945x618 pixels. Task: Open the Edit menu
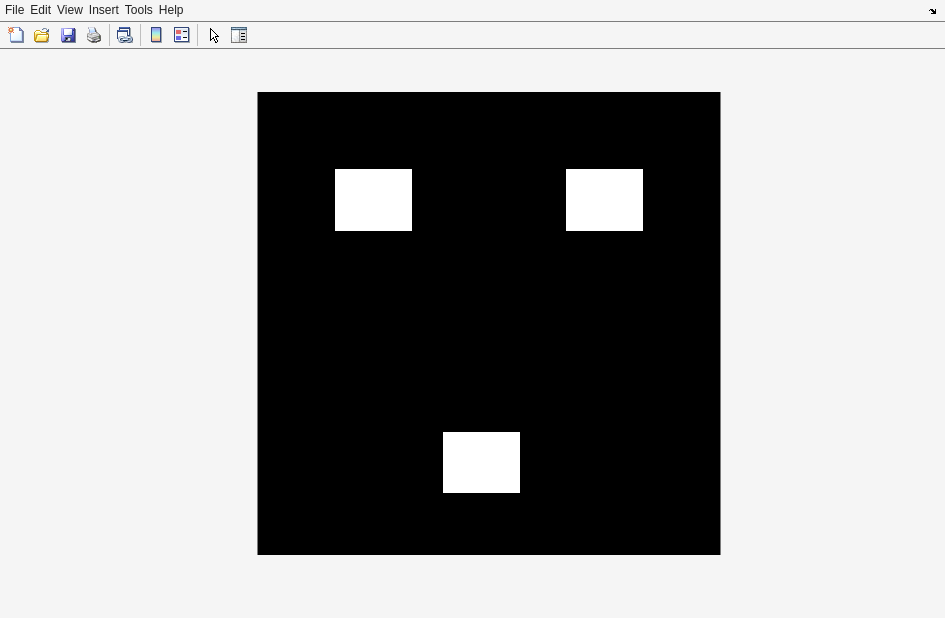[40, 10]
